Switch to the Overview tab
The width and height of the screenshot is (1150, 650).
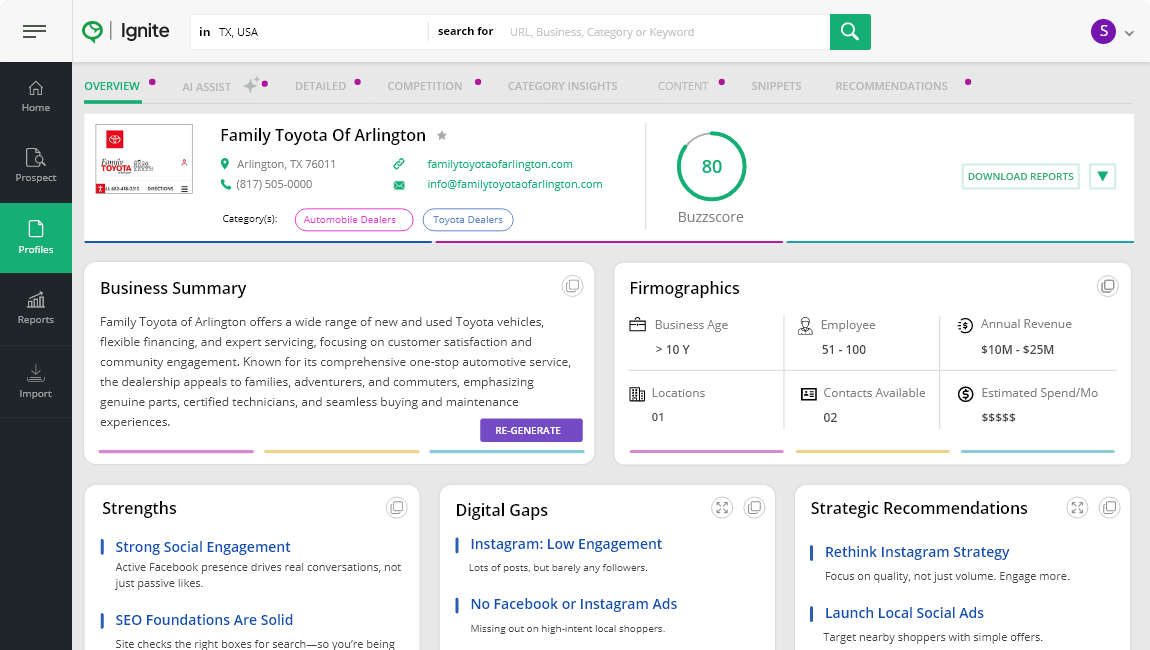click(112, 86)
